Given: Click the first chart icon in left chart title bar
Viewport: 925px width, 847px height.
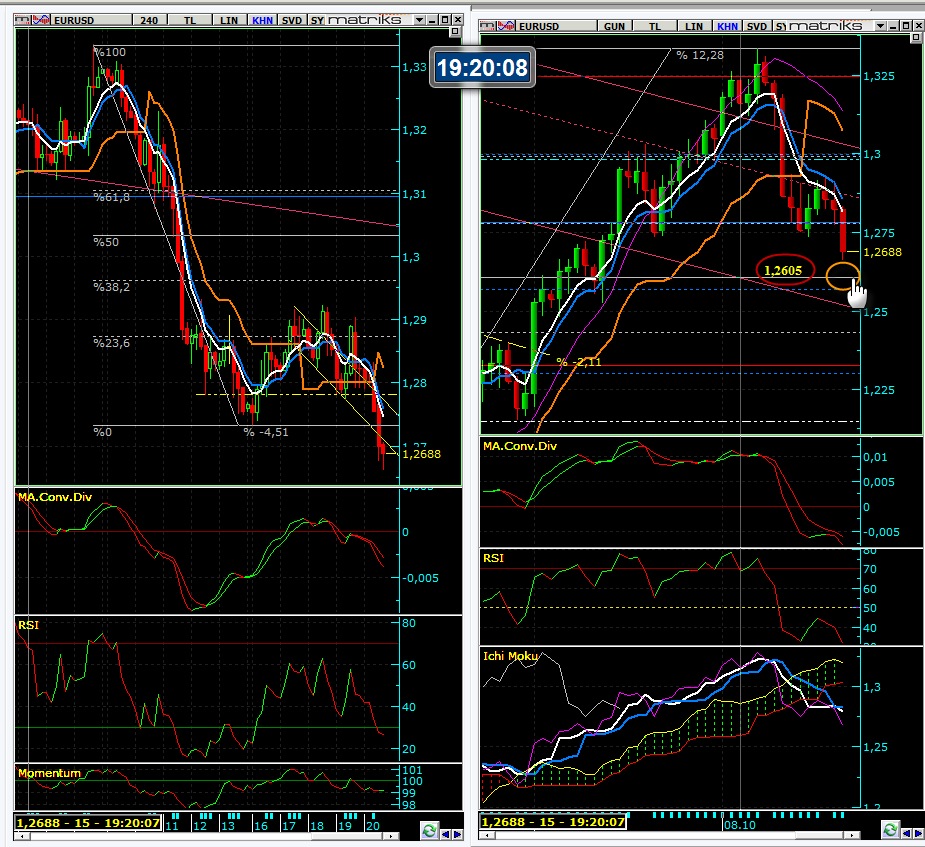Looking at the screenshot, I should click(x=22, y=20).
